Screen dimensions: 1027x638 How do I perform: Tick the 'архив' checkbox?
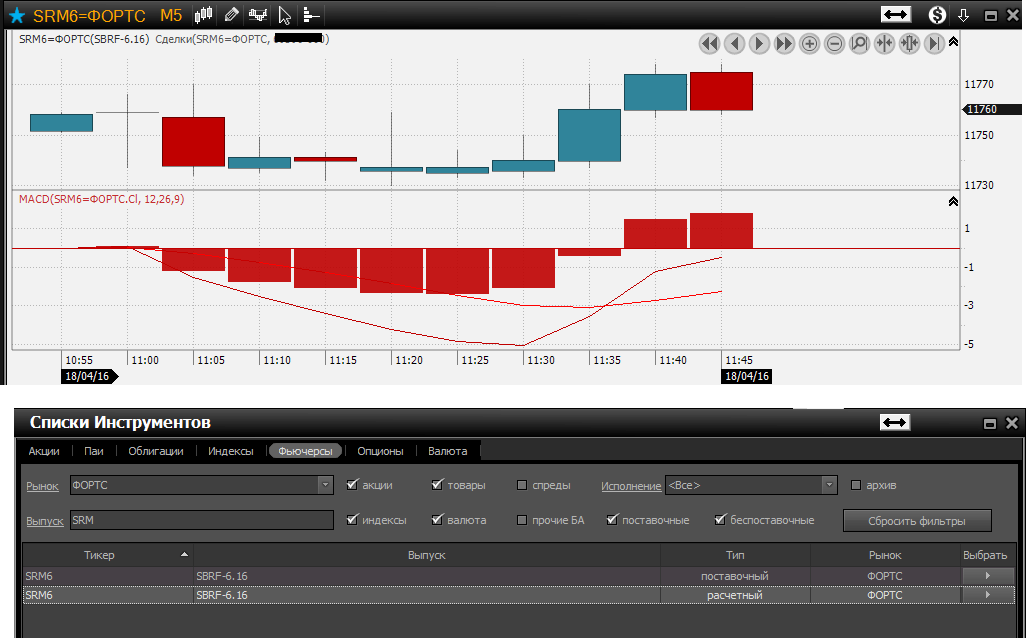pyautogui.click(x=855, y=485)
